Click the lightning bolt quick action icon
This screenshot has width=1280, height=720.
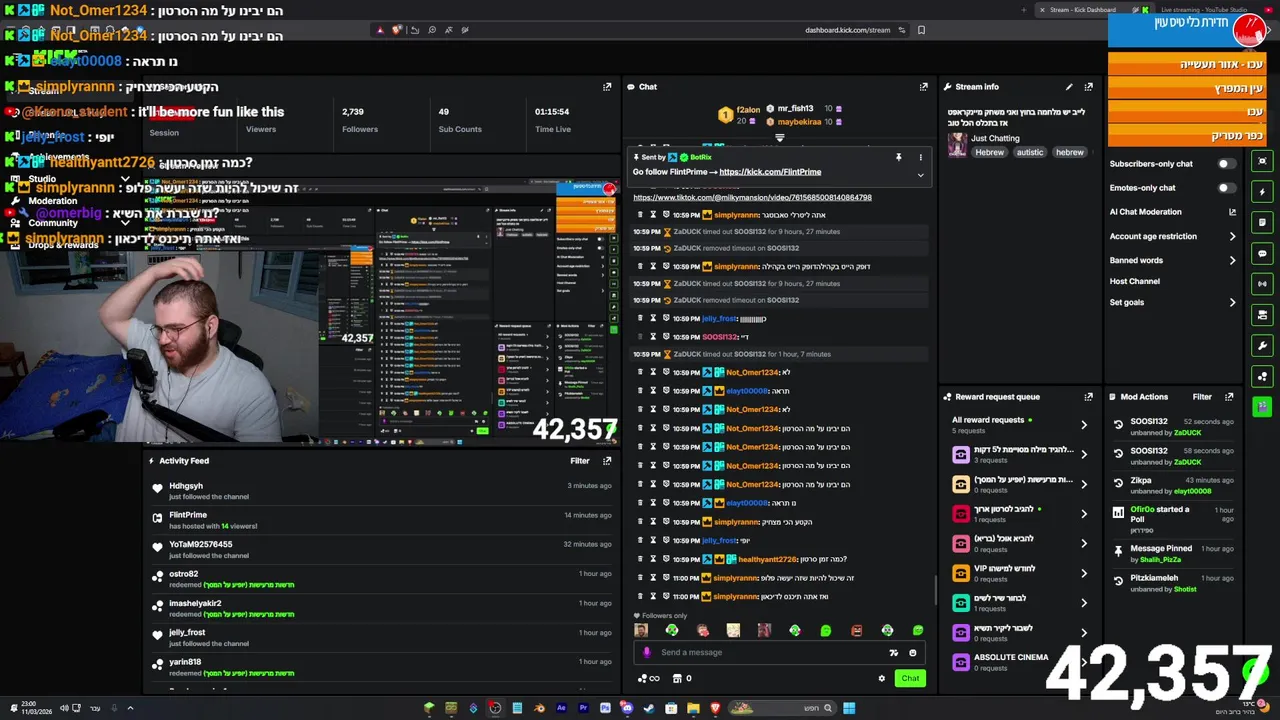click(1262, 191)
